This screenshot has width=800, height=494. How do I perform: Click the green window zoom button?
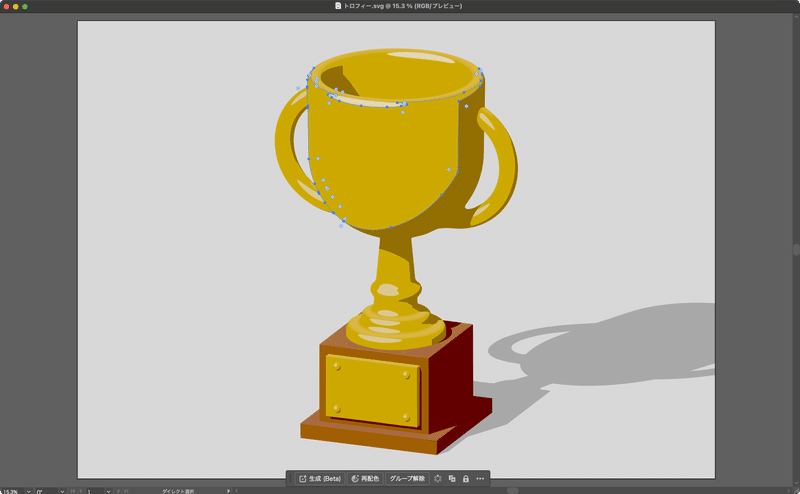(24, 6)
